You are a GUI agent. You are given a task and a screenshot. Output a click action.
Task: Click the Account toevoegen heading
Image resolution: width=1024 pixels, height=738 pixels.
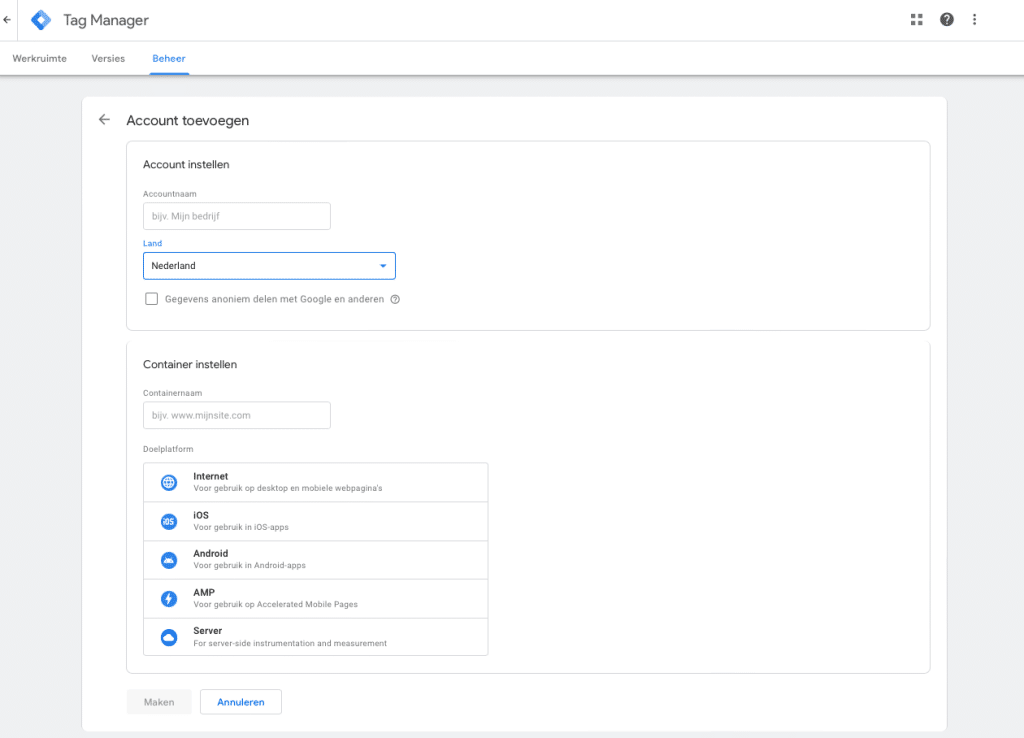pyautogui.click(x=187, y=120)
